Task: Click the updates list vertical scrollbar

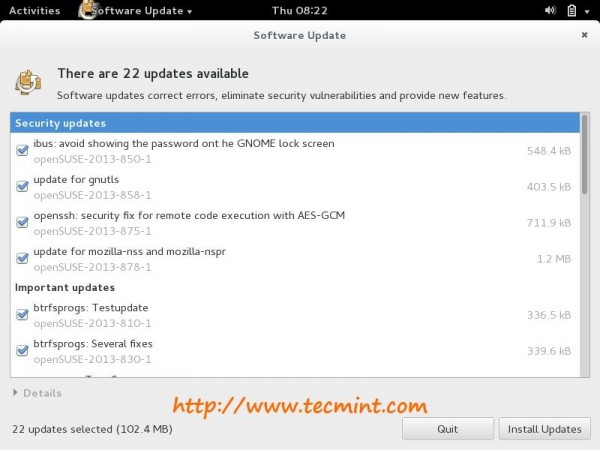Action: pos(584,160)
